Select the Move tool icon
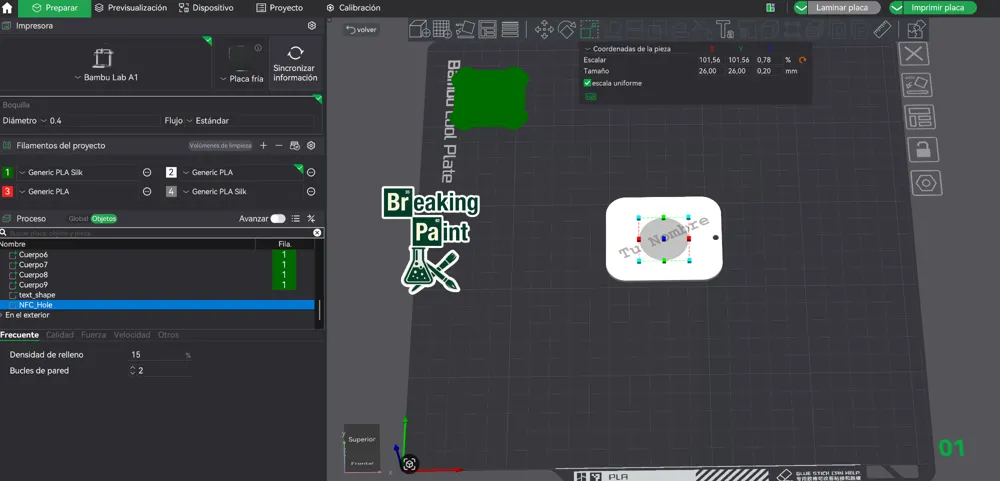Viewport: 1000px width, 481px height. coord(544,29)
